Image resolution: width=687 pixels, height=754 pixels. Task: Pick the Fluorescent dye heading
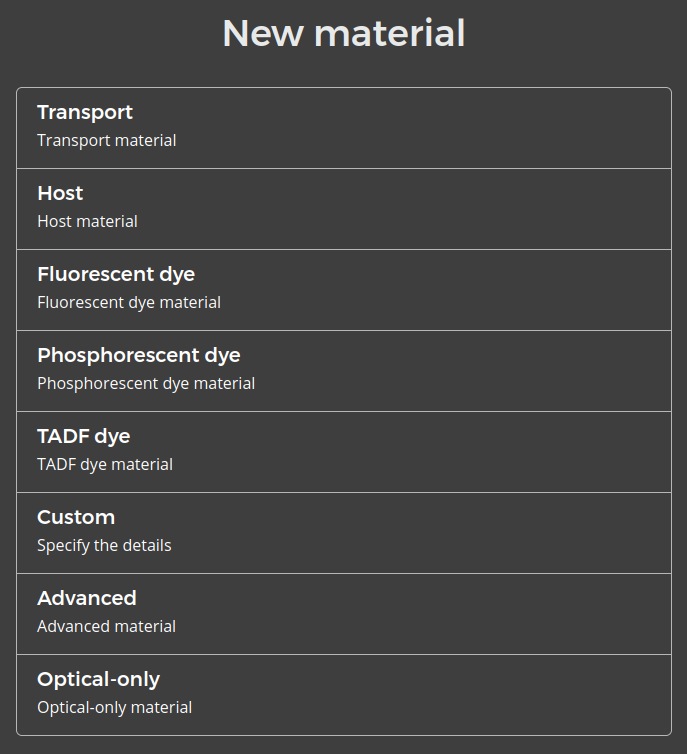point(116,274)
